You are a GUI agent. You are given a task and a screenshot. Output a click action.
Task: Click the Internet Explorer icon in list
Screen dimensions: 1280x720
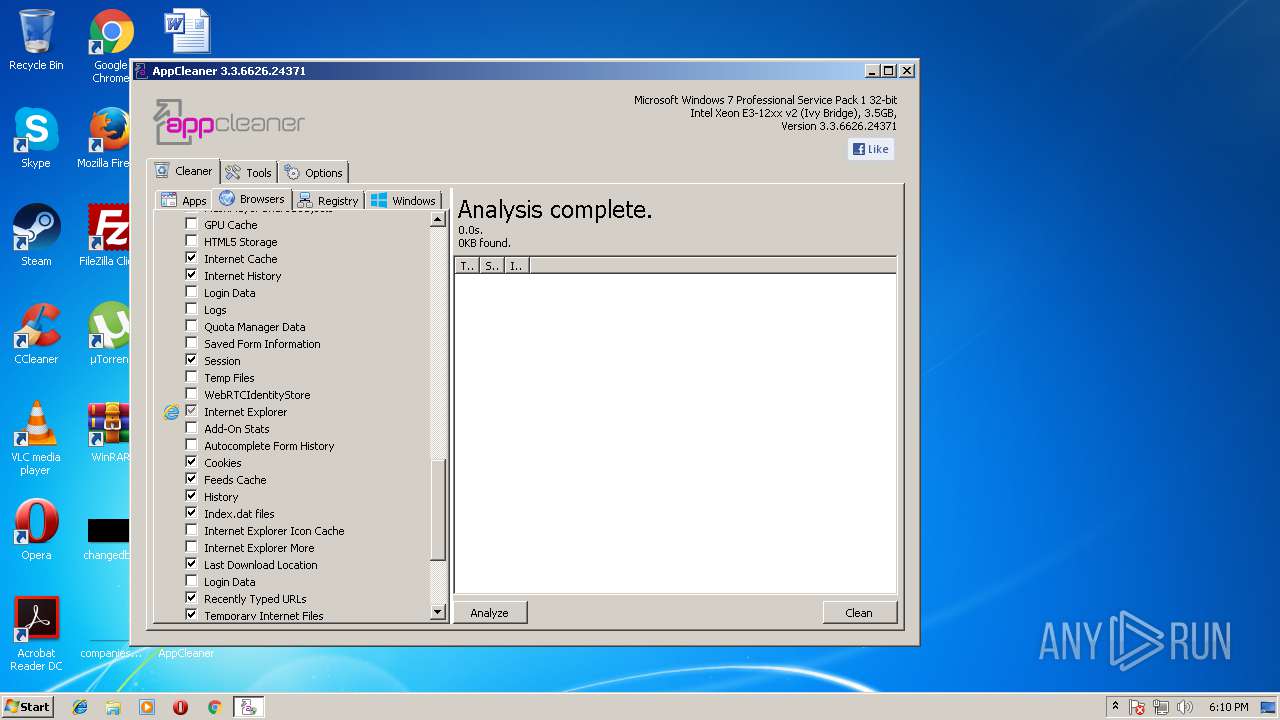click(171, 412)
